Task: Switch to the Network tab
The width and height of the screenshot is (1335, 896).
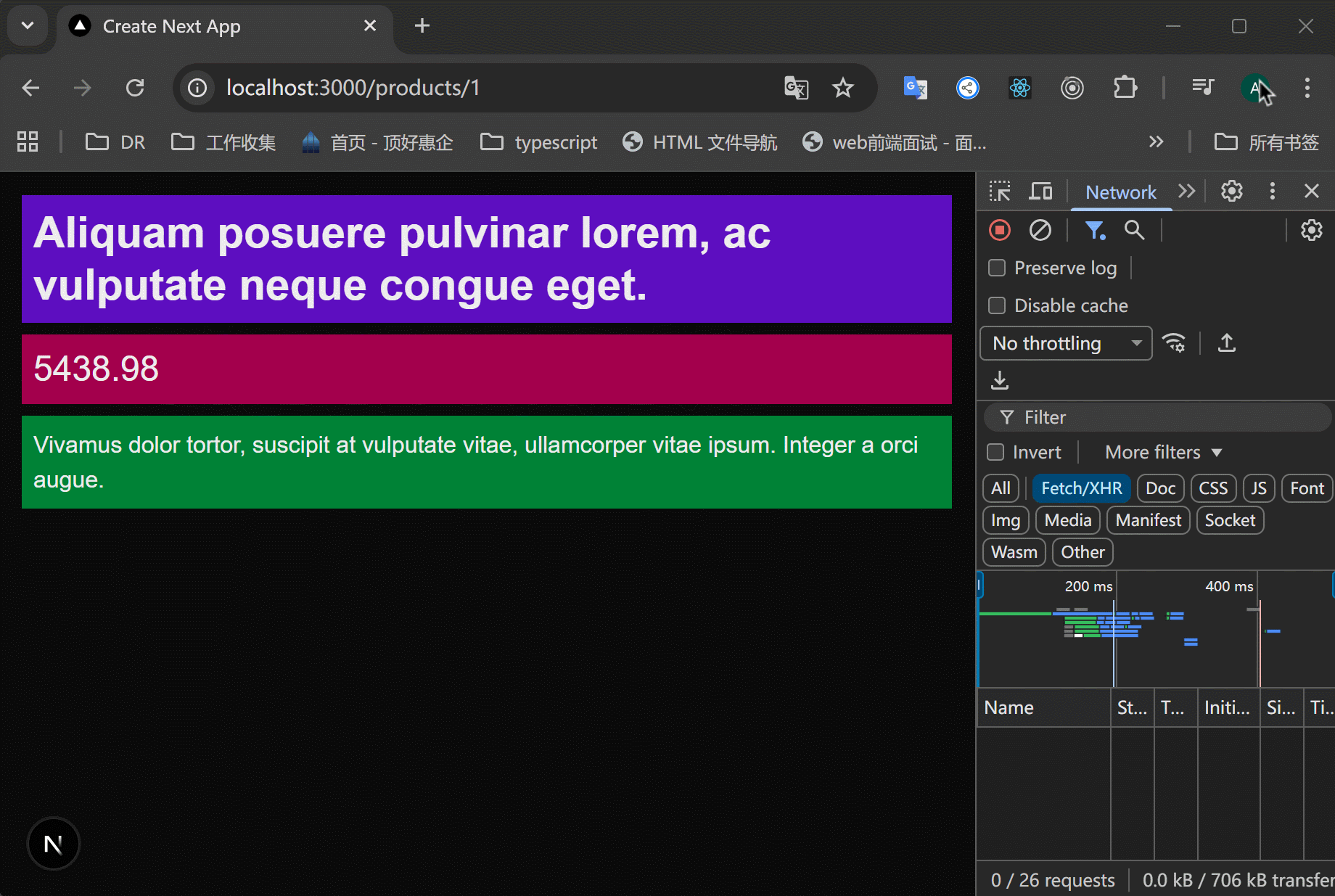Action: [x=1120, y=192]
